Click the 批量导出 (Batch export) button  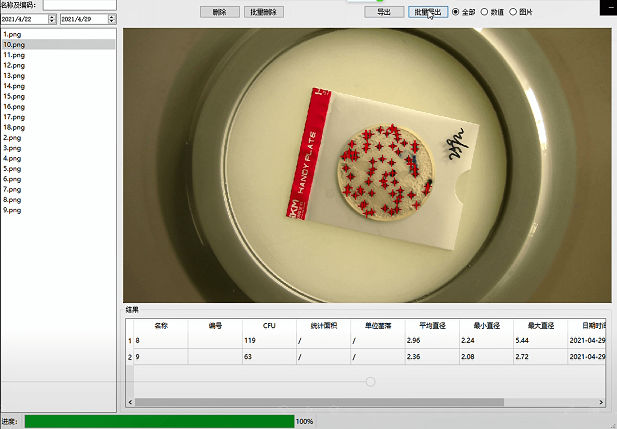pyautogui.click(x=427, y=12)
